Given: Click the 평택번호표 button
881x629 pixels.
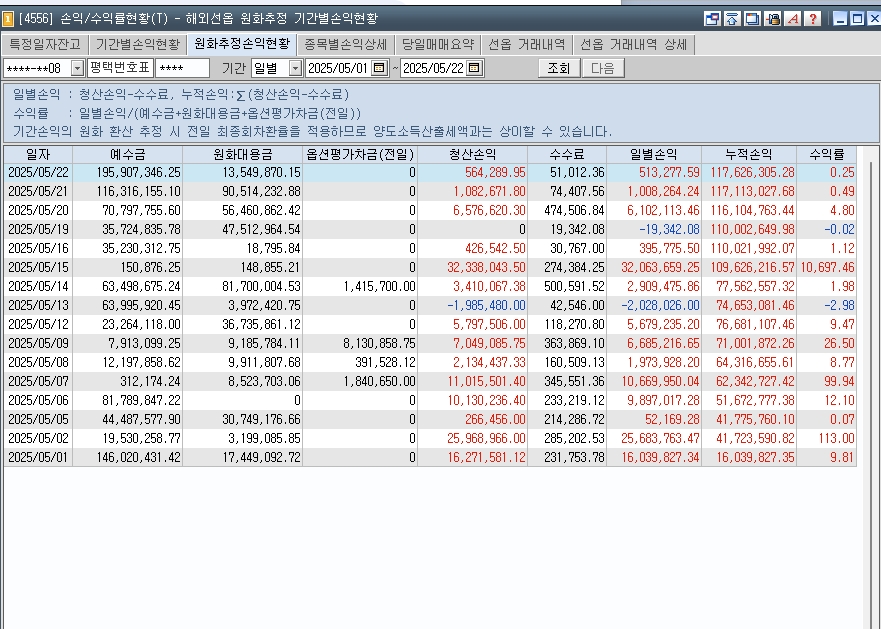Looking at the screenshot, I should [x=120, y=68].
